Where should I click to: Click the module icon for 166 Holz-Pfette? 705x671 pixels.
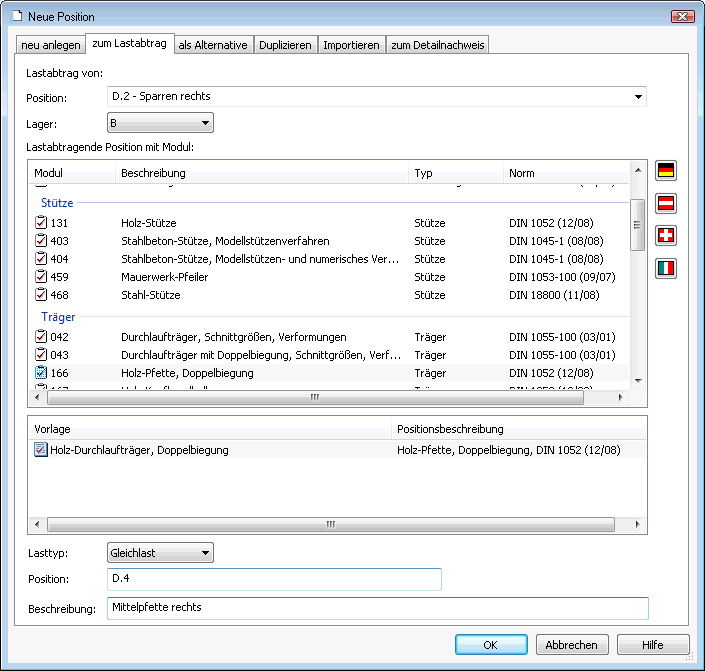pyautogui.click(x=41, y=372)
